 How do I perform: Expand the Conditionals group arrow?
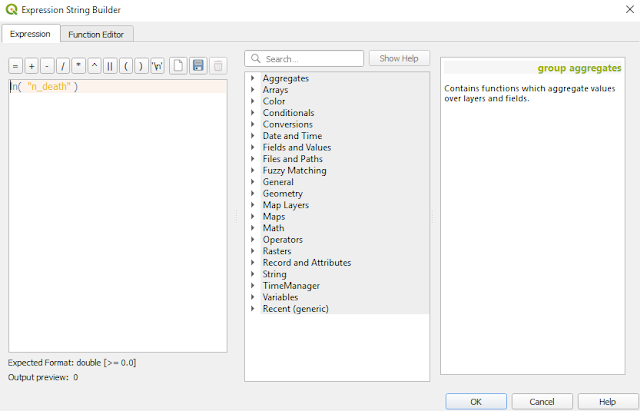tap(253, 112)
